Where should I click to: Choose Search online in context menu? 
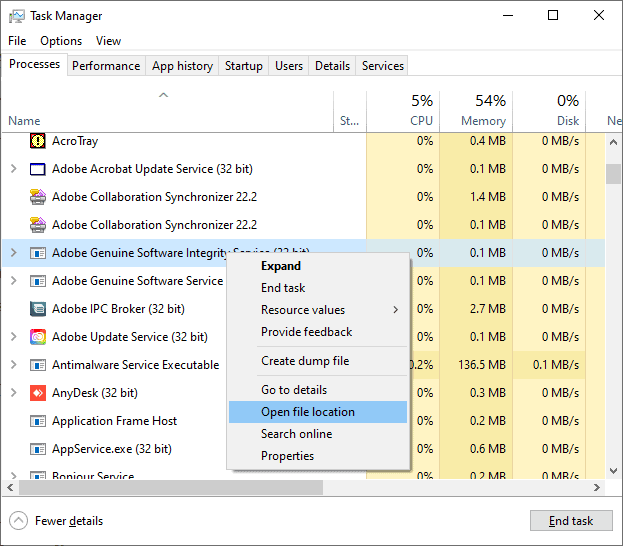coord(318,434)
